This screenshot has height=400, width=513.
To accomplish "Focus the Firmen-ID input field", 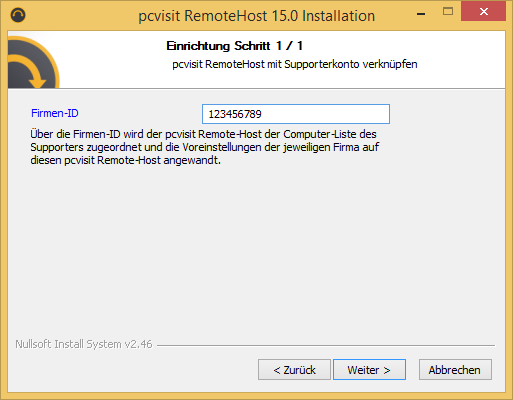I will [x=296, y=114].
